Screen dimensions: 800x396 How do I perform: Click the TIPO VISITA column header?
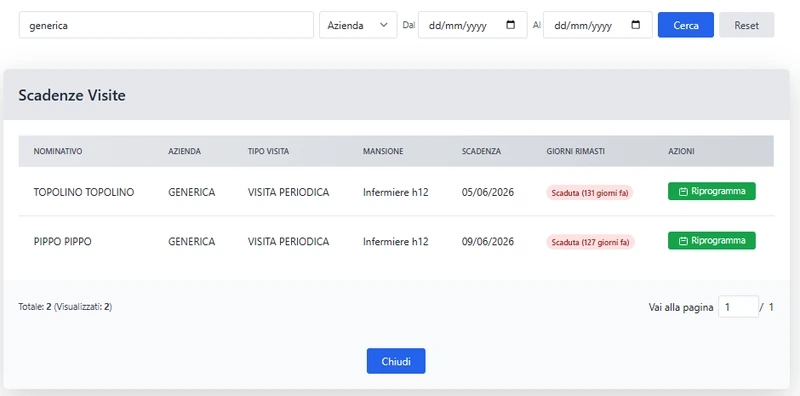point(268,152)
